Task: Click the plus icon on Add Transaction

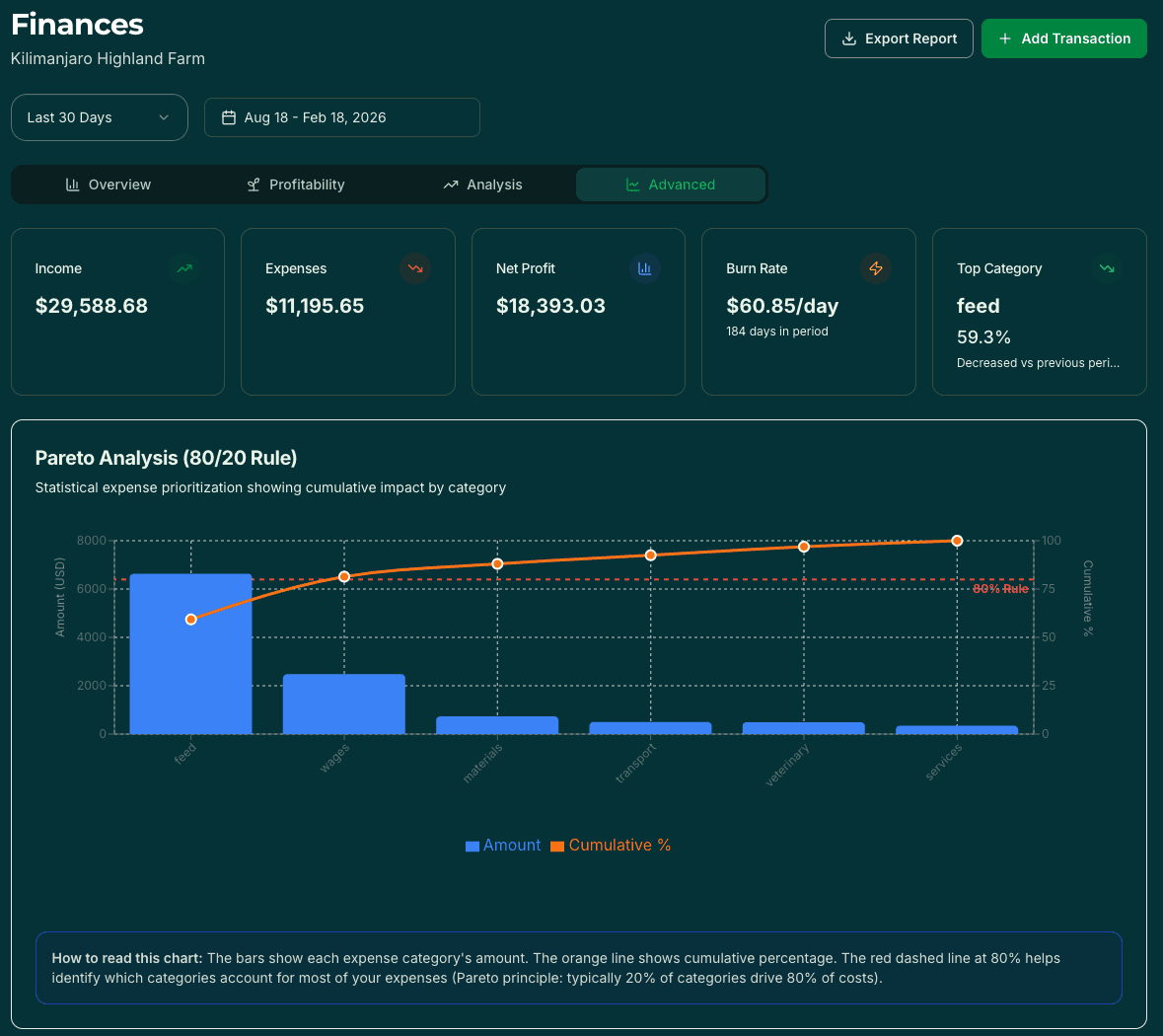Action: click(1005, 38)
